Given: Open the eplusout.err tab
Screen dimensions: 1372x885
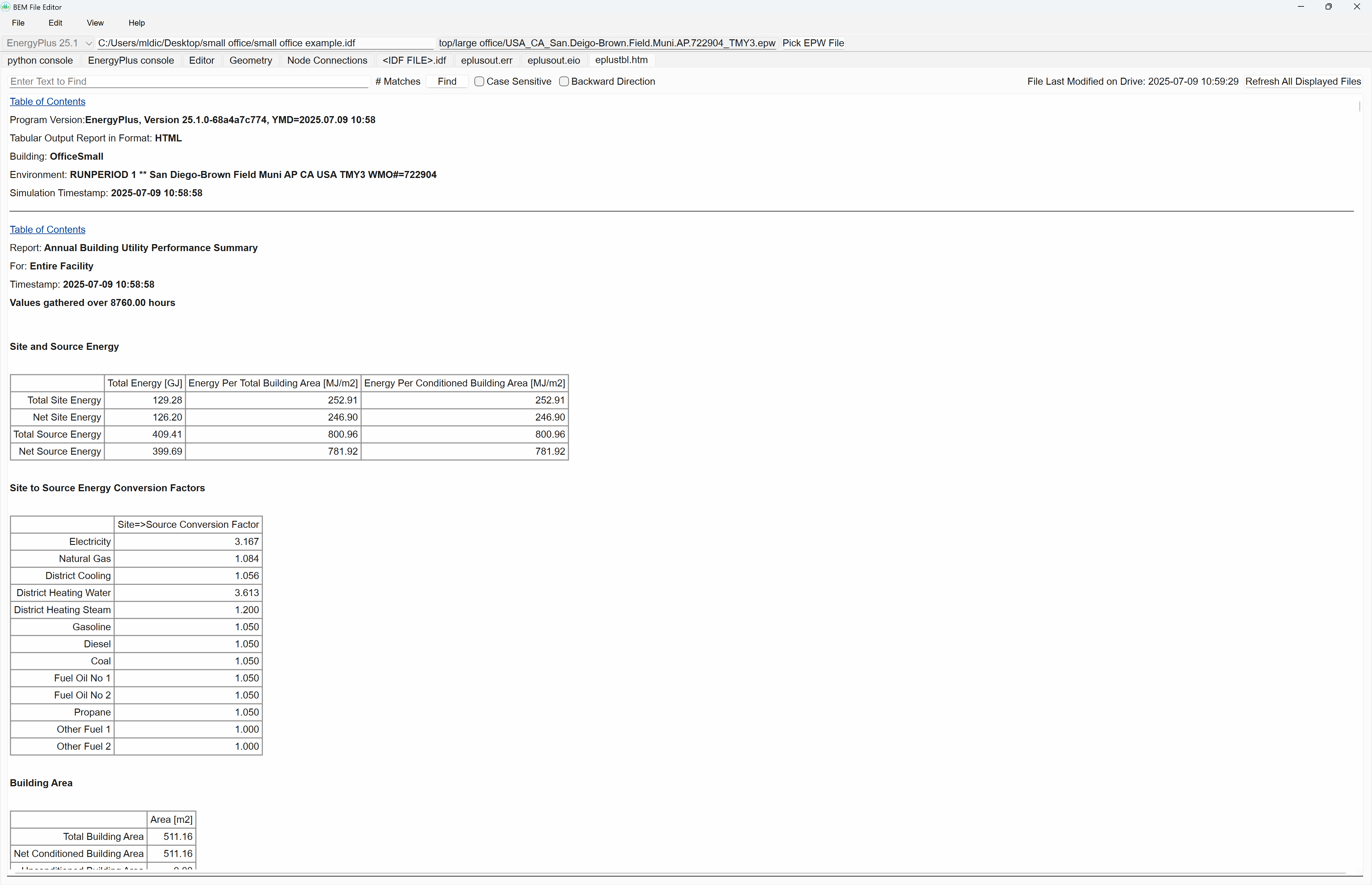Looking at the screenshot, I should coord(486,60).
